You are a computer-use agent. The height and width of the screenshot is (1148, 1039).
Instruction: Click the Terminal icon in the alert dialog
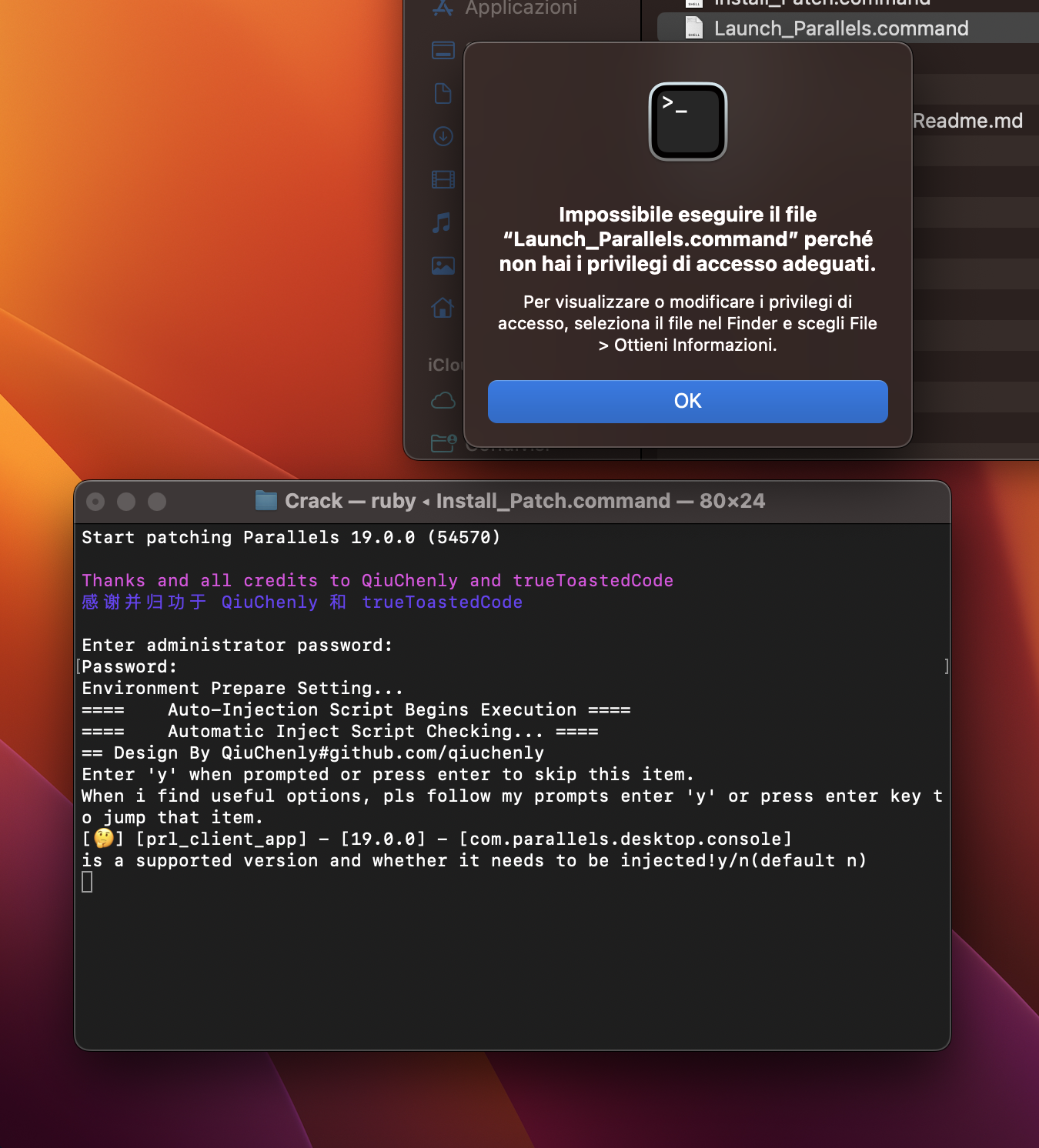tap(687, 122)
